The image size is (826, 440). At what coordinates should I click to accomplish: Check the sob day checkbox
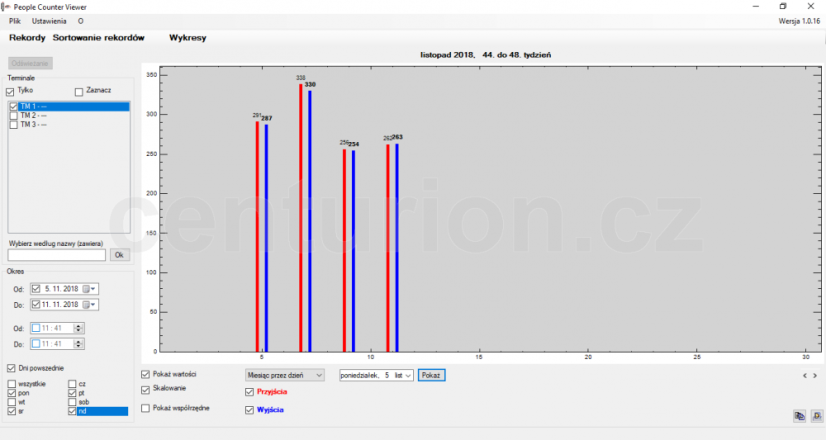pyautogui.click(x=72, y=402)
